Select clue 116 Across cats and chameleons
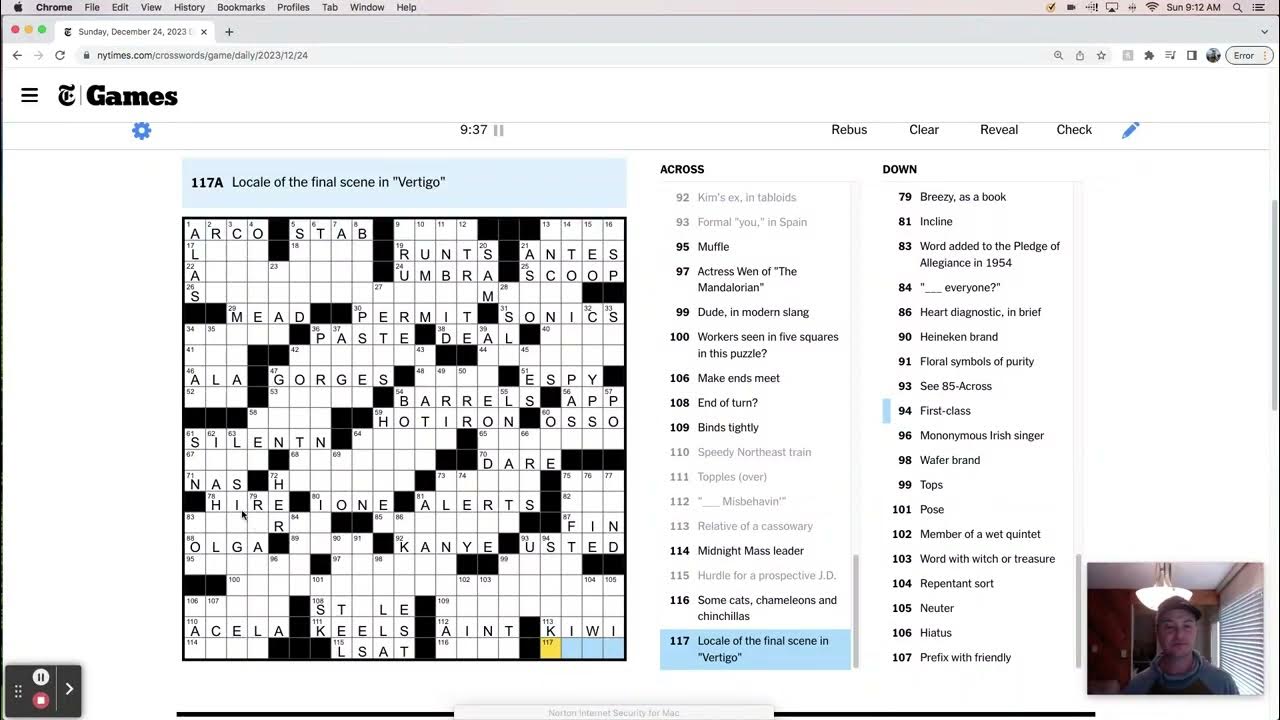This screenshot has width=1280, height=720. pyautogui.click(x=755, y=608)
